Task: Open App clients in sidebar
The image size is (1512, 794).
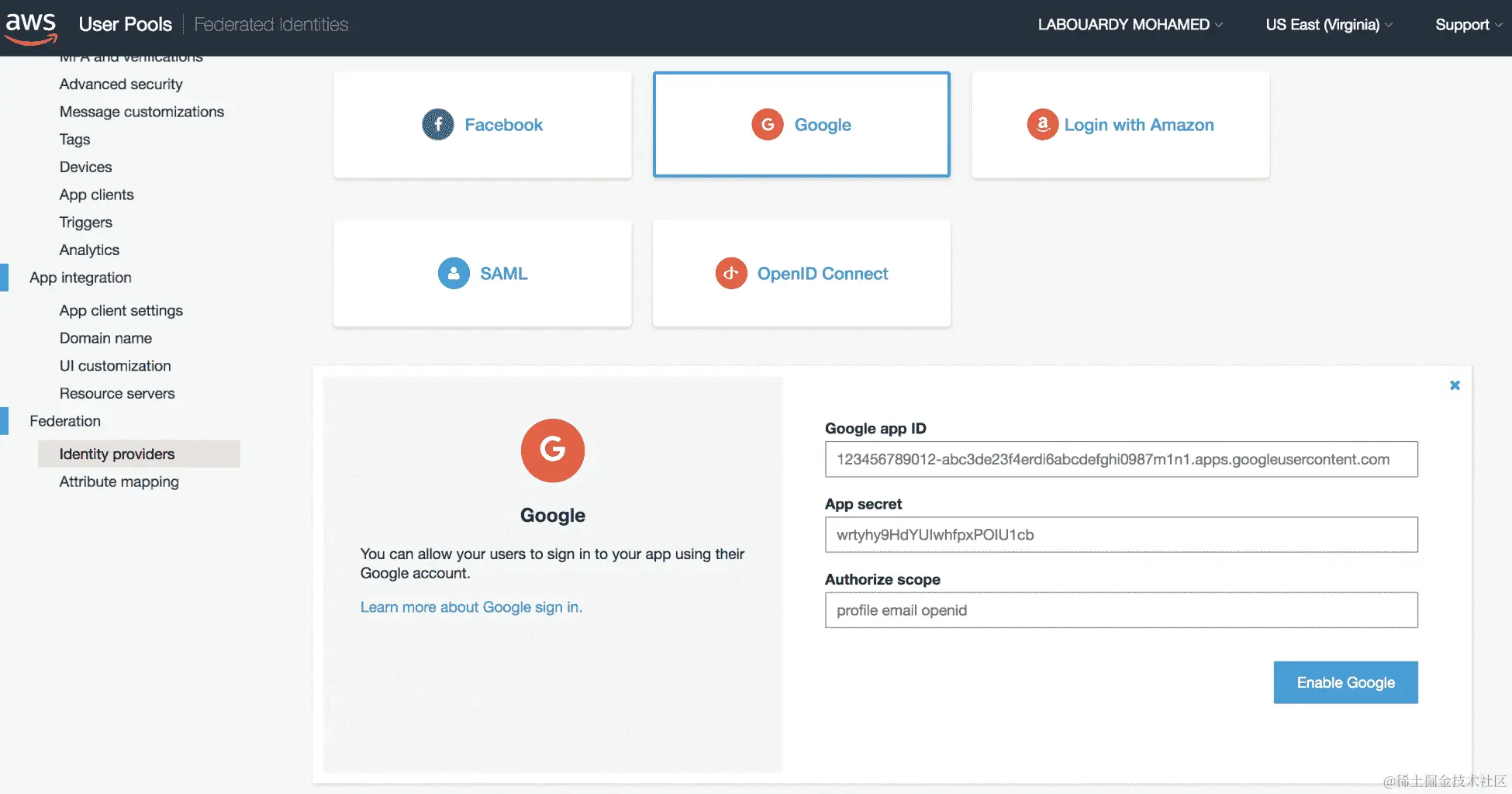Action: click(x=96, y=195)
